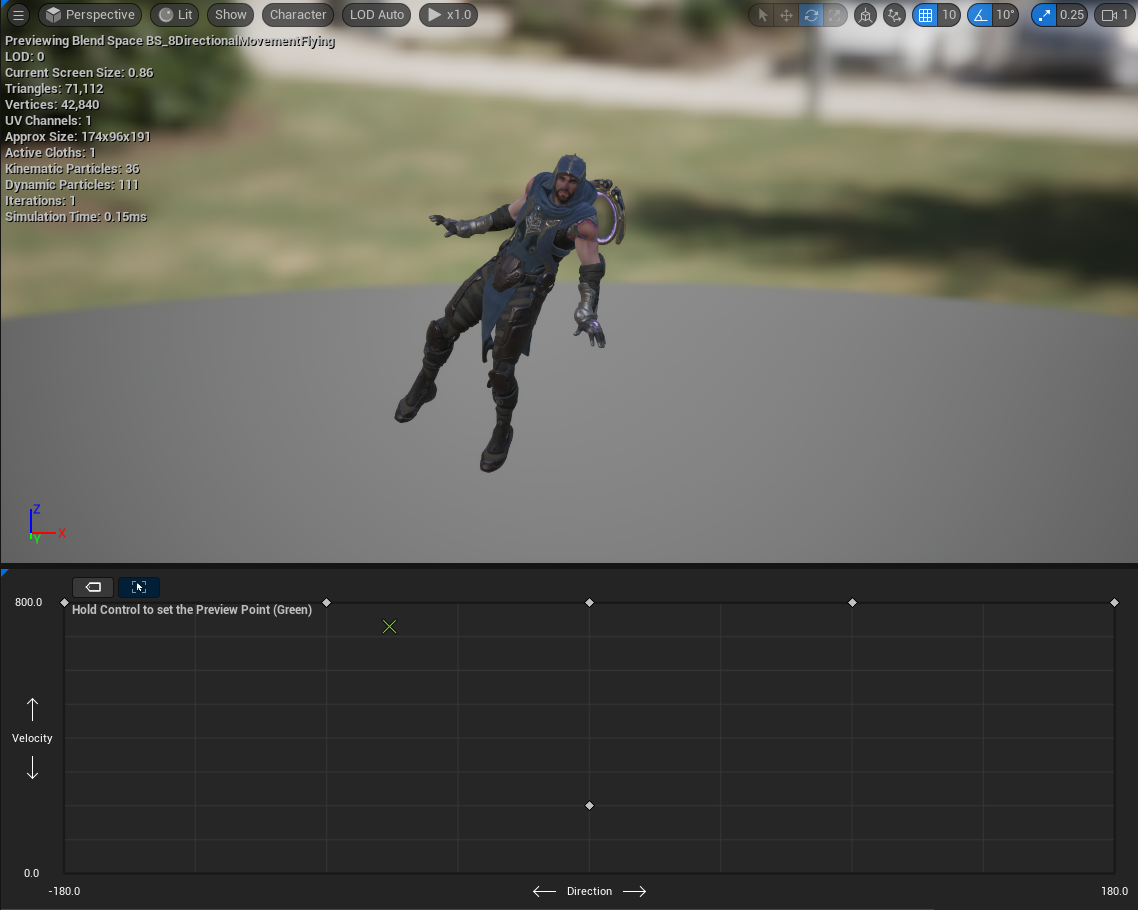This screenshot has width=1138, height=910.
Task: Open the camera speed setting
Action: coord(1115,15)
